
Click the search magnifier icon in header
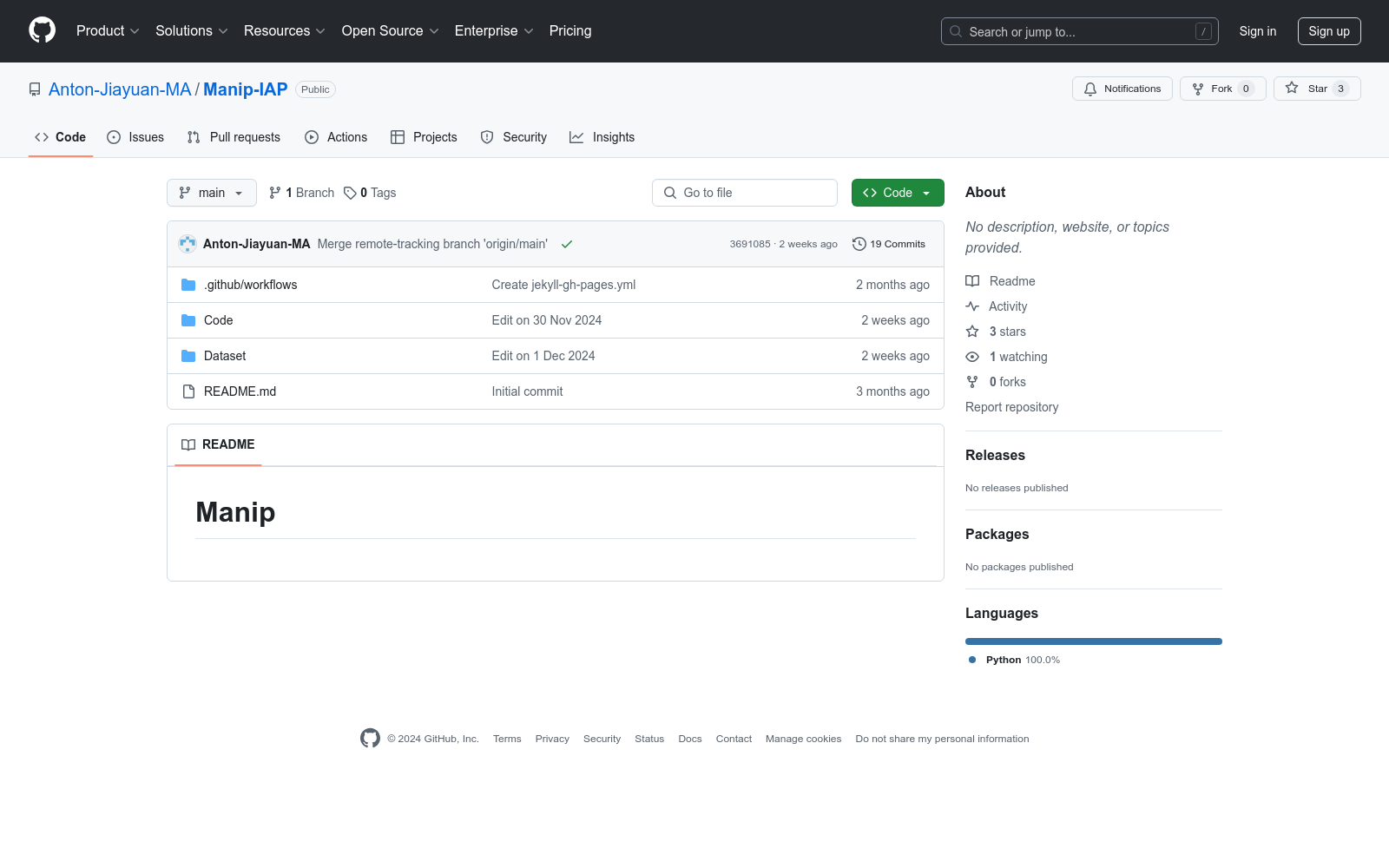[956, 31]
